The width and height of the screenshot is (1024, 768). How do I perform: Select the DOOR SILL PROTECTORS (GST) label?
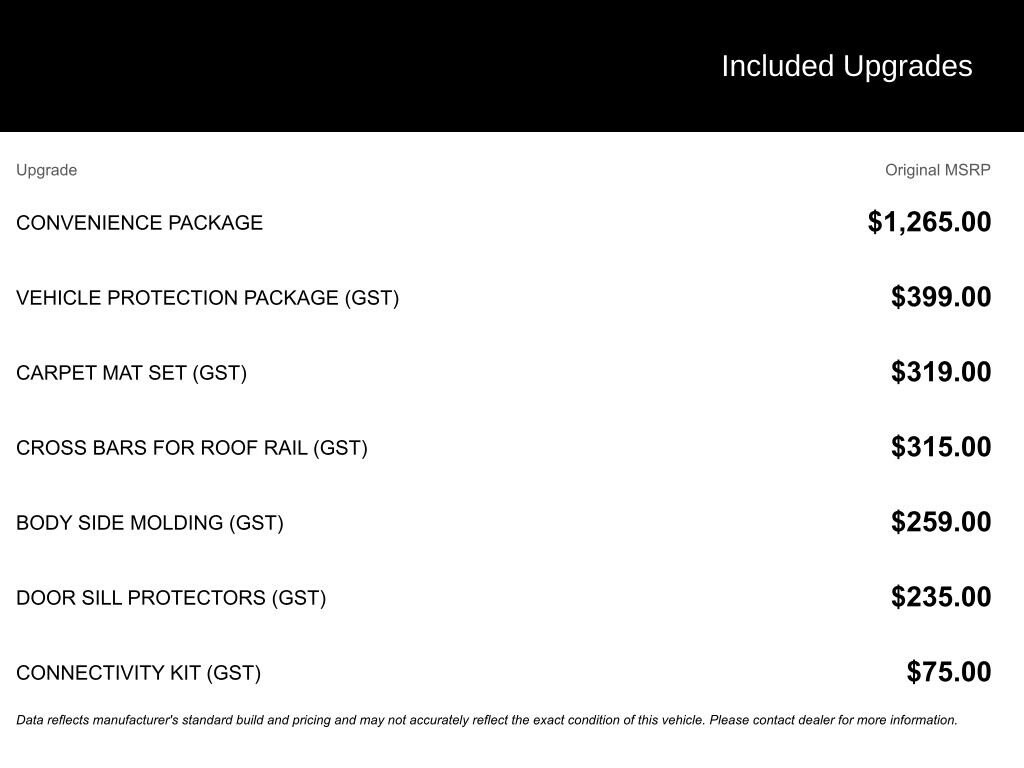170,598
